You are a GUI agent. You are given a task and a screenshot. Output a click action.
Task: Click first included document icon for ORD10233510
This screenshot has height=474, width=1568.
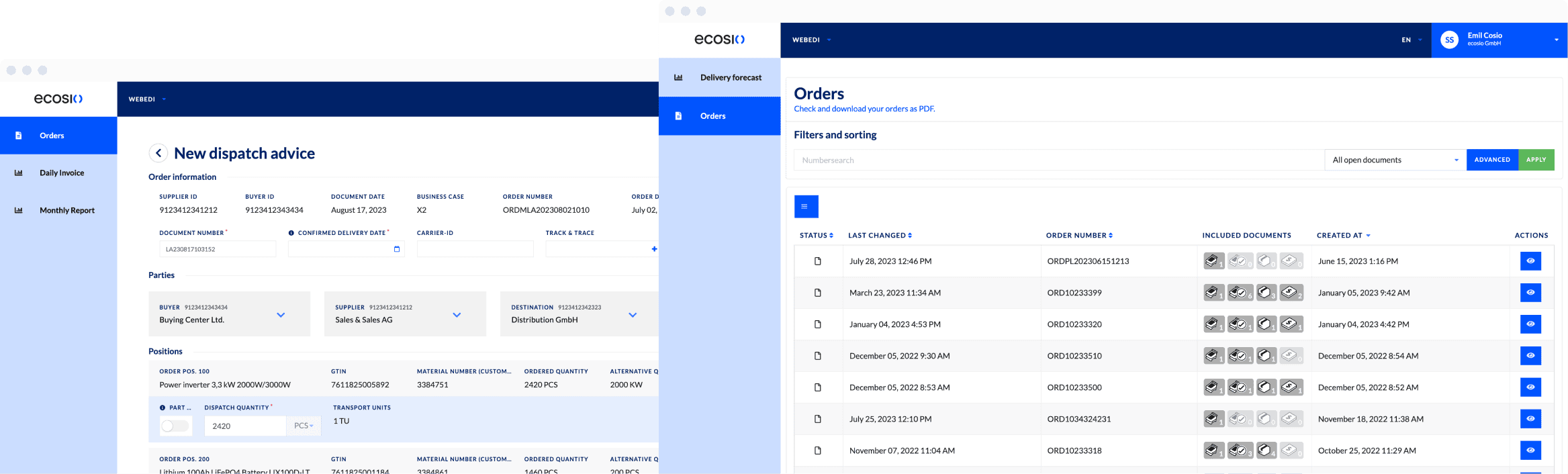tap(1213, 356)
